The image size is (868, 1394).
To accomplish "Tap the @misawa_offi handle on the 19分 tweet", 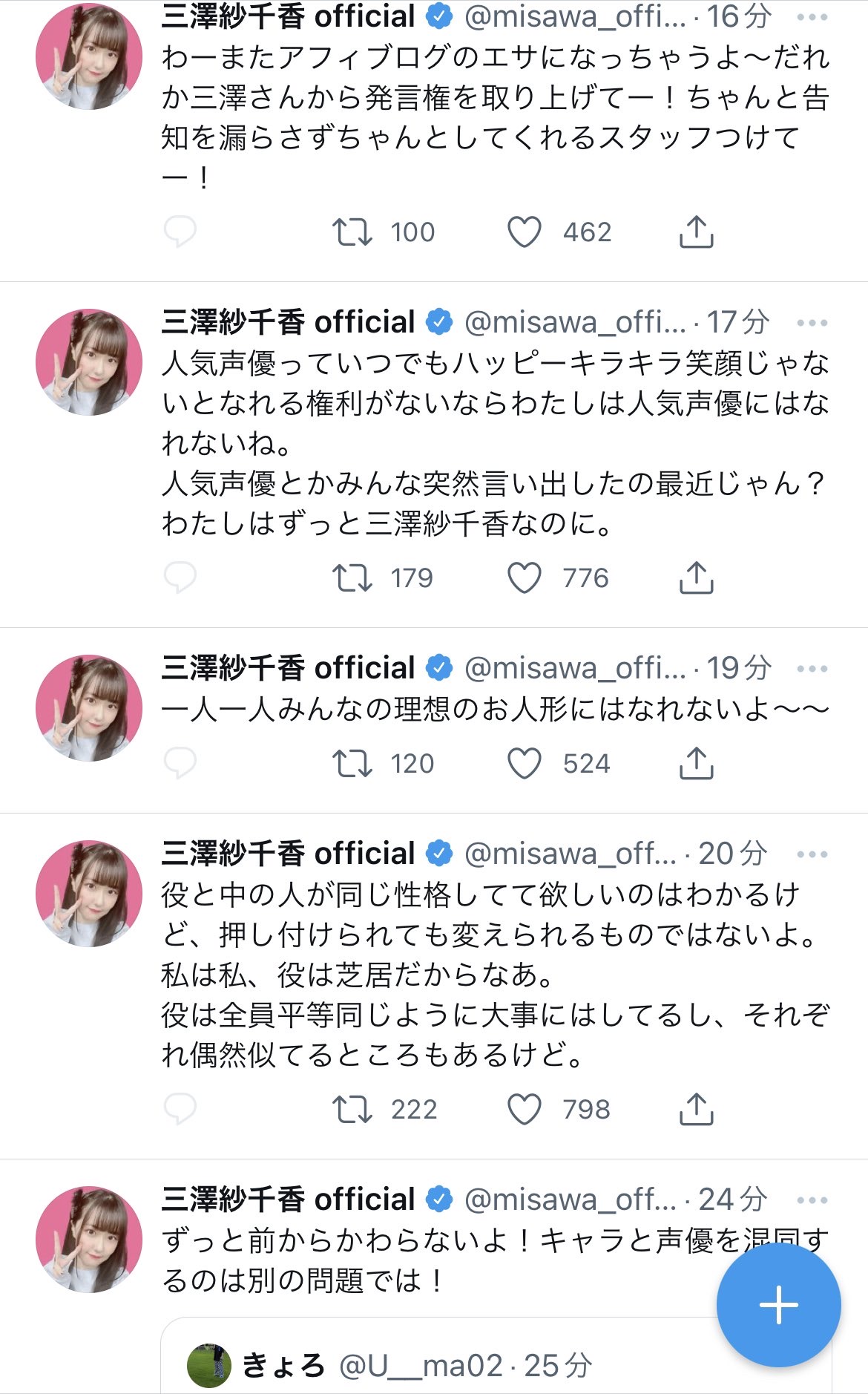I will point(575,669).
